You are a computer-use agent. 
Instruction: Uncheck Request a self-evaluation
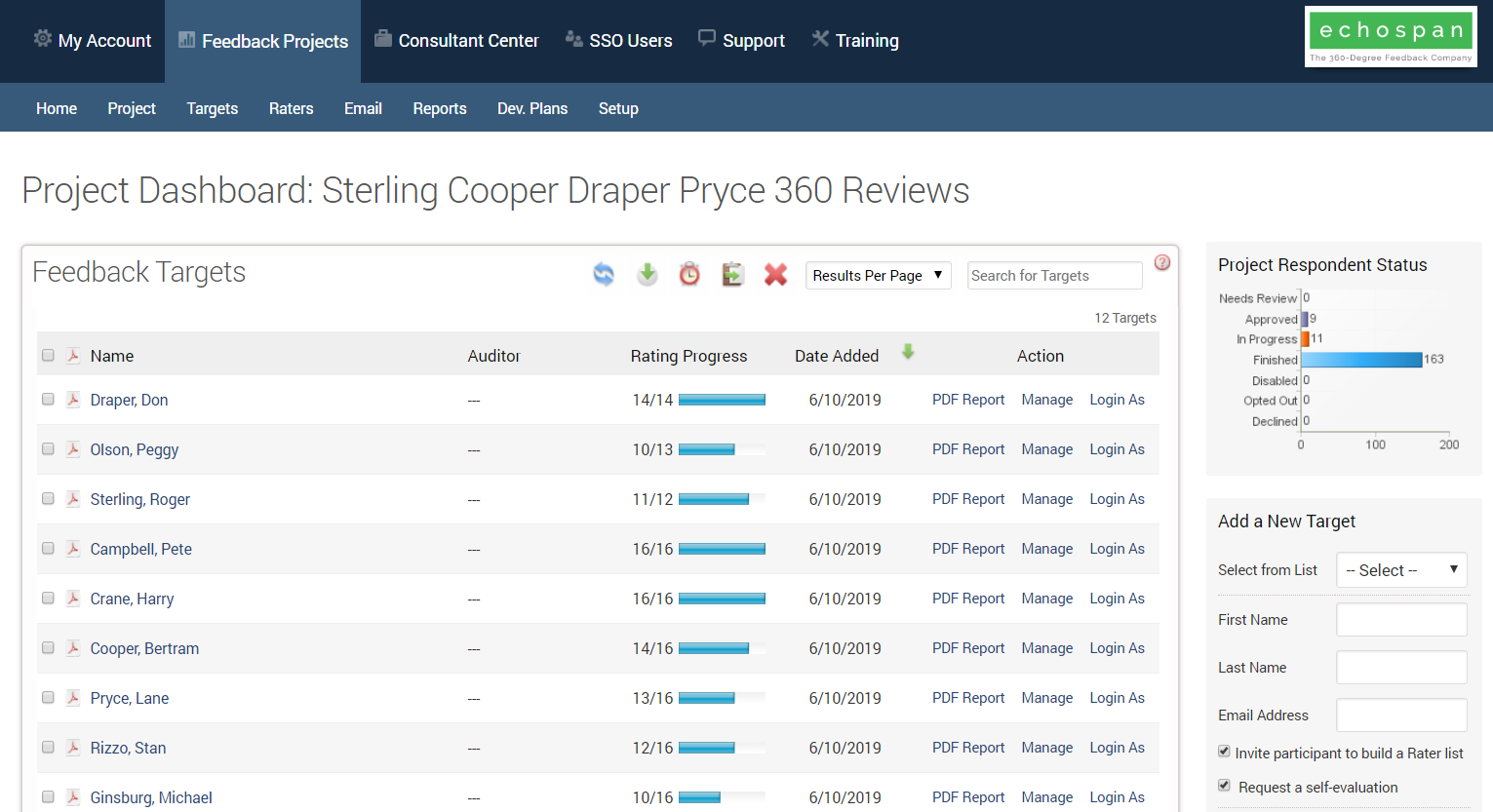(1224, 786)
